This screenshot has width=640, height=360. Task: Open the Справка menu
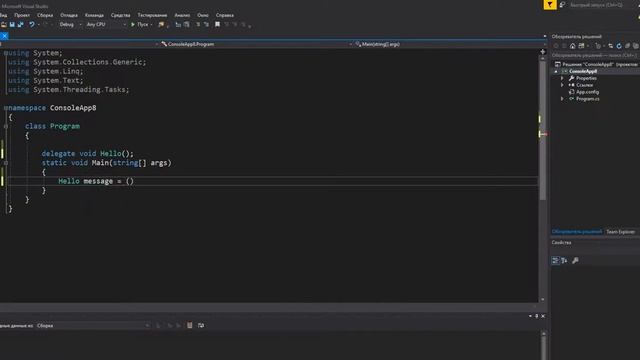225,15
